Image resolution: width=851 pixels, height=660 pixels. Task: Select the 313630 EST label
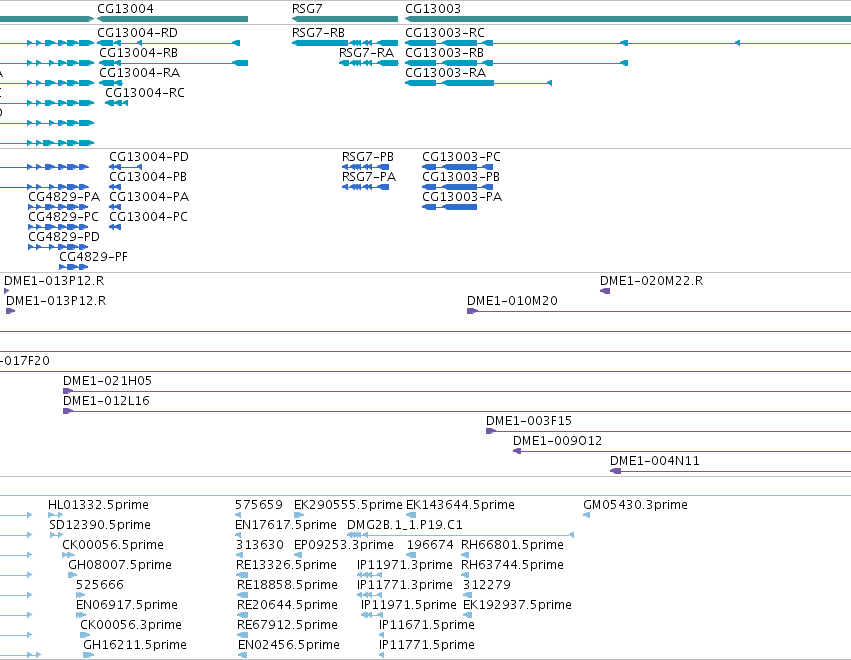point(259,545)
